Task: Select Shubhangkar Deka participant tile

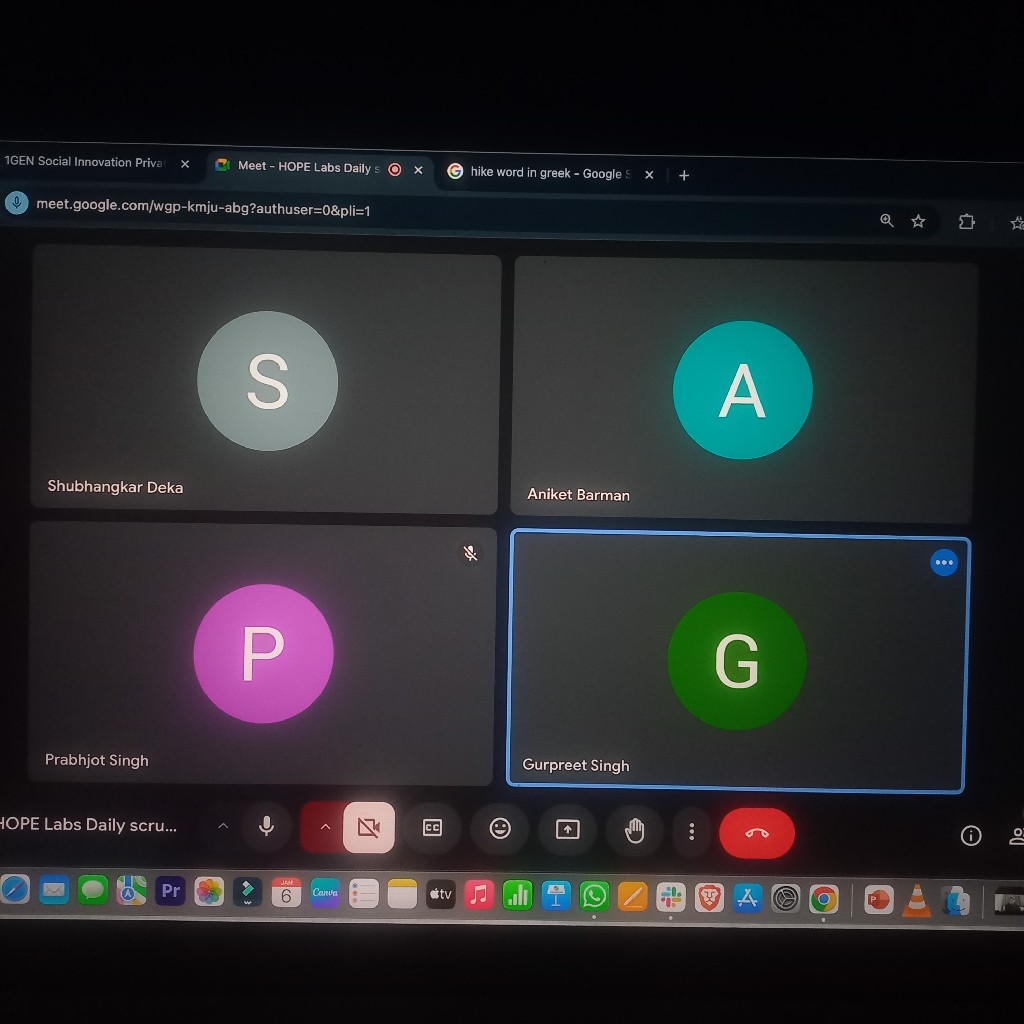Action: pyautogui.click(x=265, y=379)
